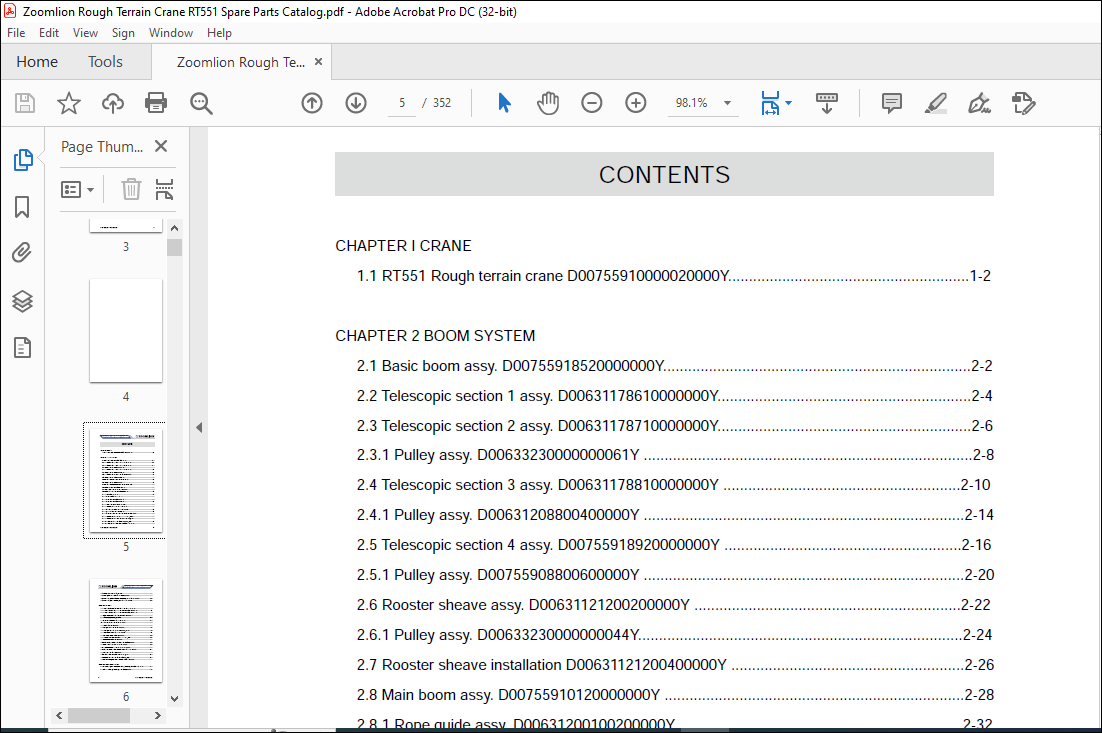Open the zoom level 98.1% dropdown
This screenshot has width=1102, height=733.
[x=727, y=103]
